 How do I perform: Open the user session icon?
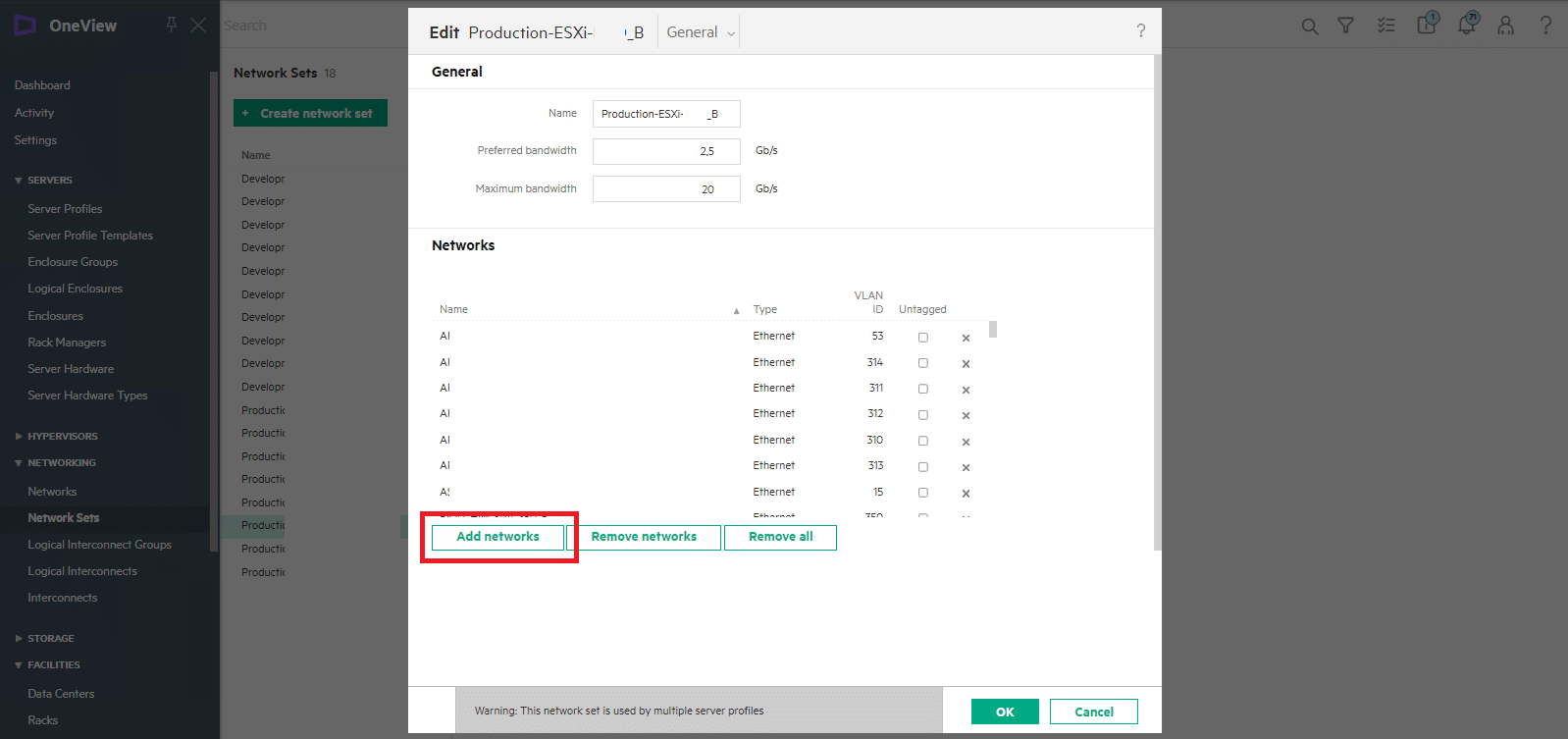(x=1505, y=26)
